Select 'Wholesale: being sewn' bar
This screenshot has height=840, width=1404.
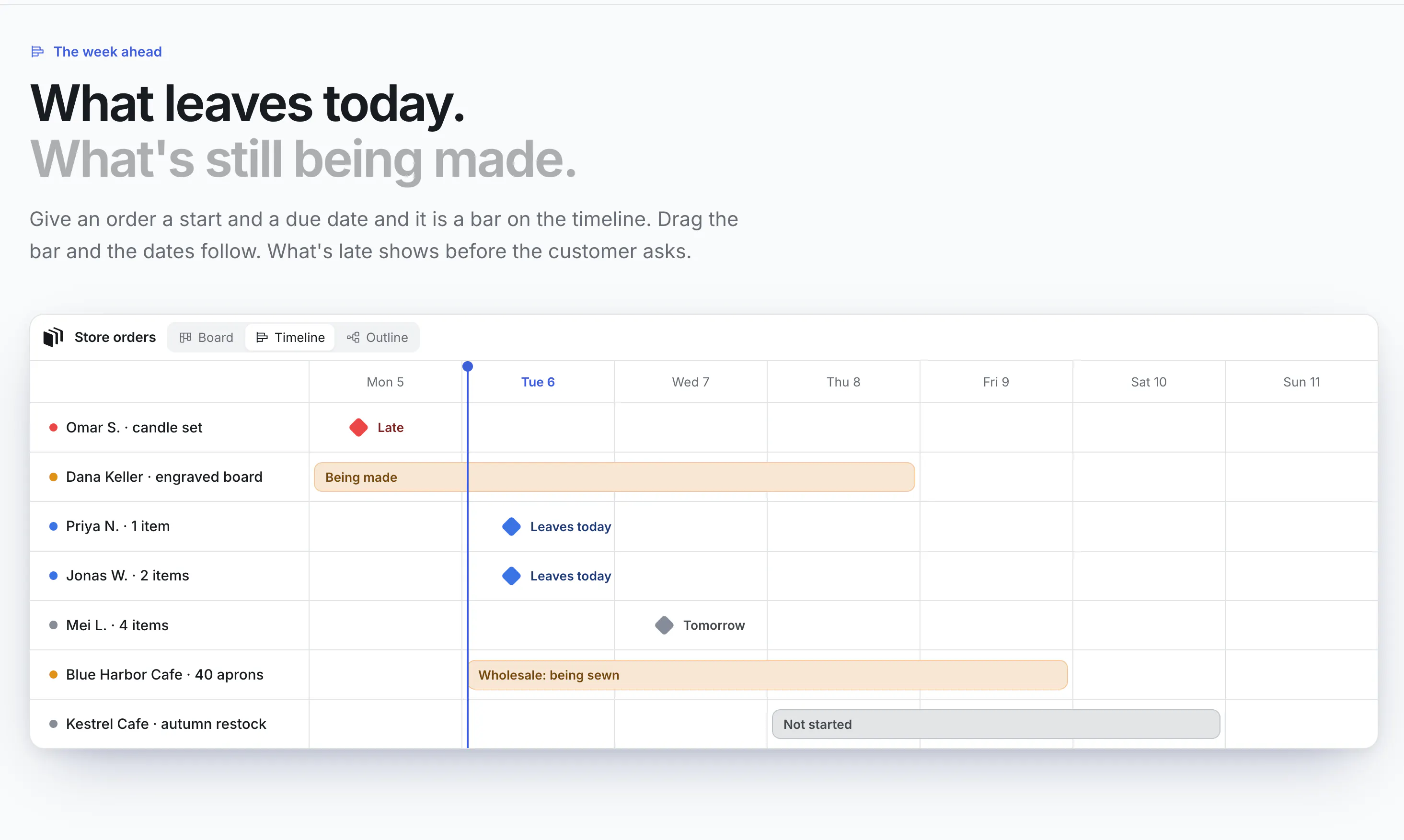[768, 675]
